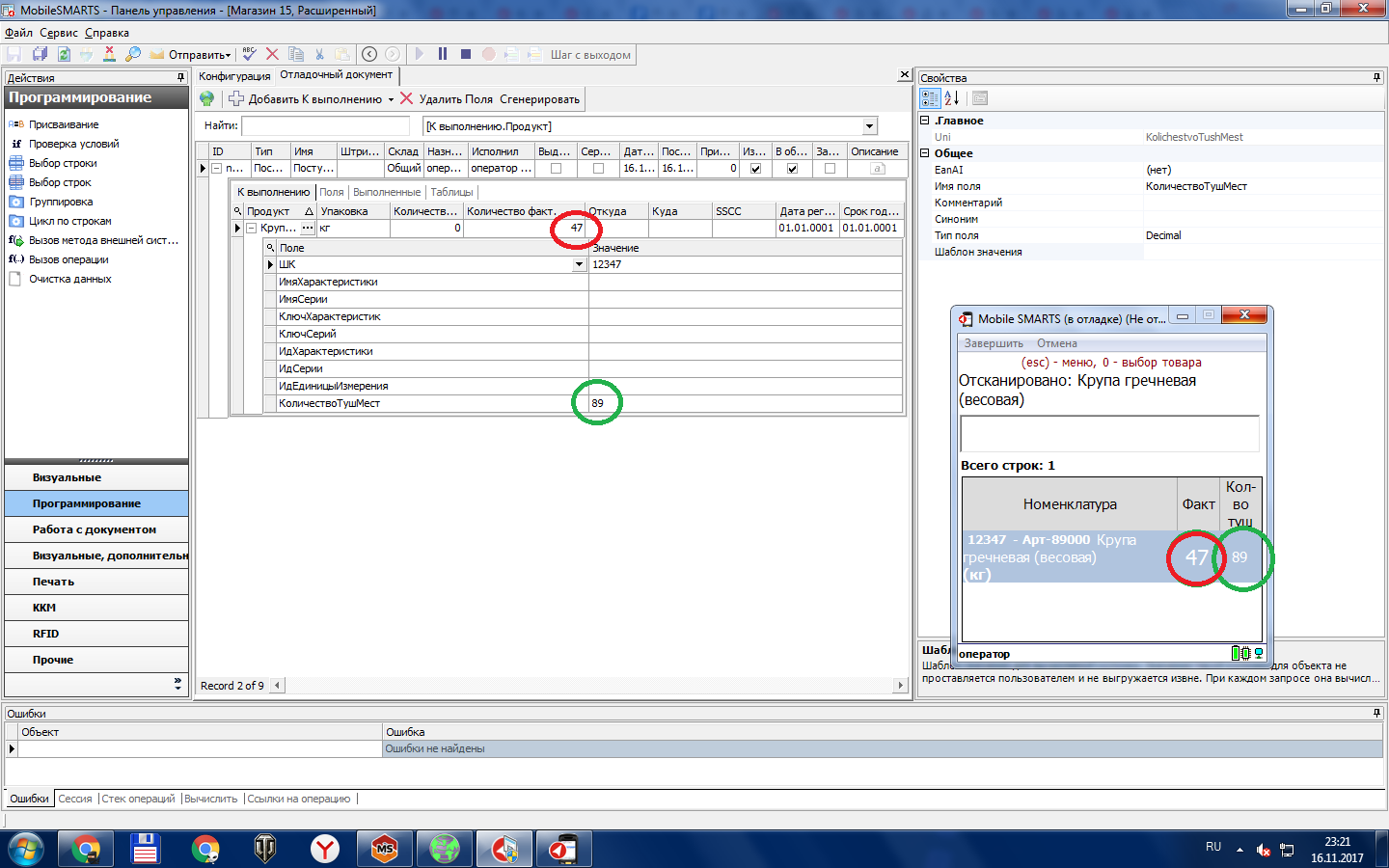
Task: Open the ШК field dropdown arrow
Action: (579, 264)
